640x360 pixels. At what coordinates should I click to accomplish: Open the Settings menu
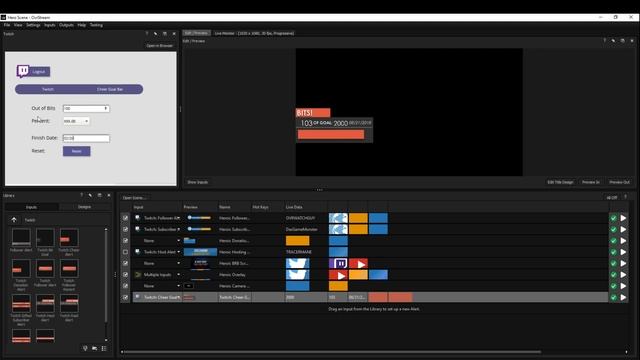pyautogui.click(x=33, y=25)
